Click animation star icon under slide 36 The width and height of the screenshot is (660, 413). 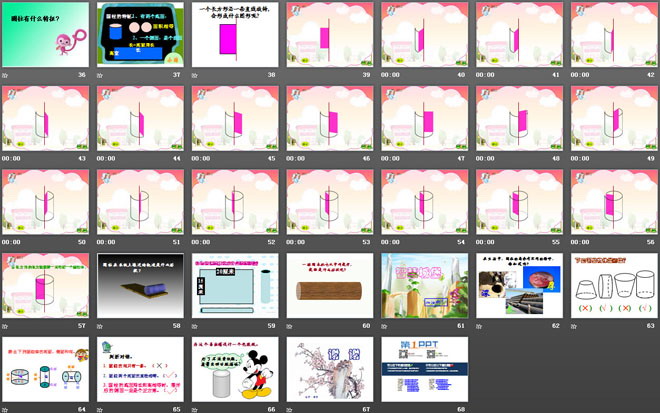pos(6,74)
